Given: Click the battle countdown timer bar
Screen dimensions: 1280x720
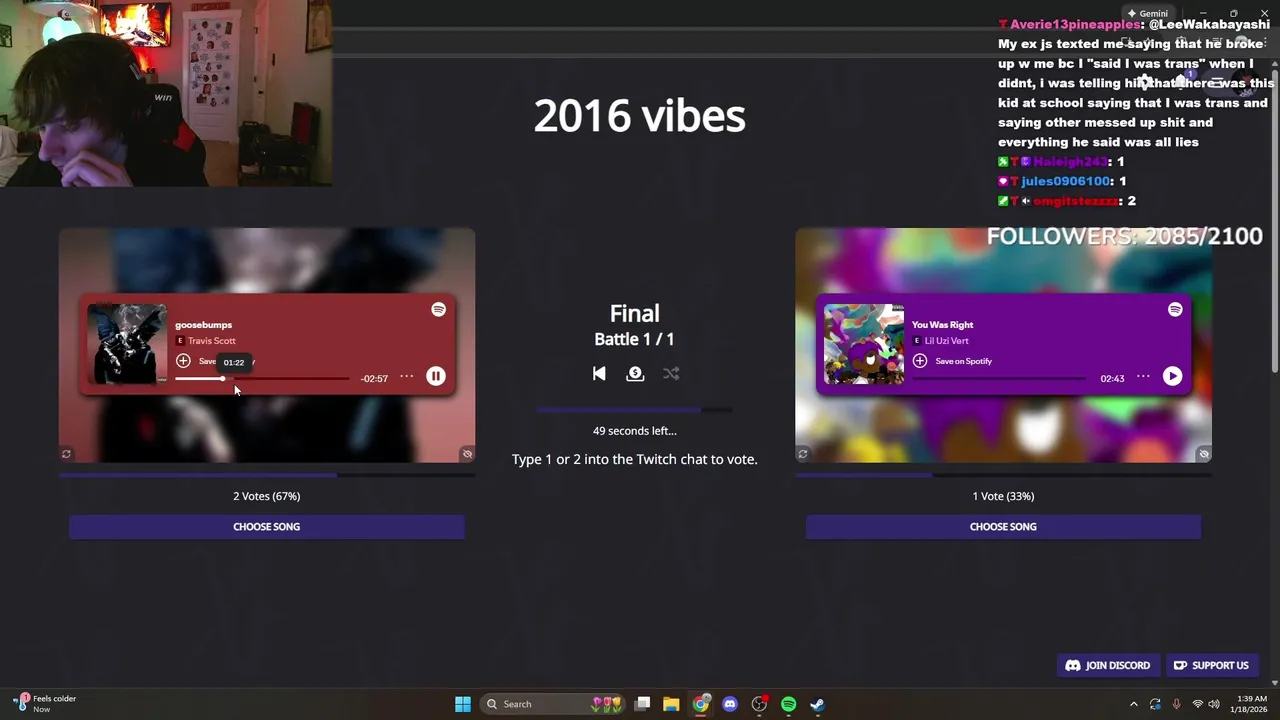Looking at the screenshot, I should [x=634, y=410].
